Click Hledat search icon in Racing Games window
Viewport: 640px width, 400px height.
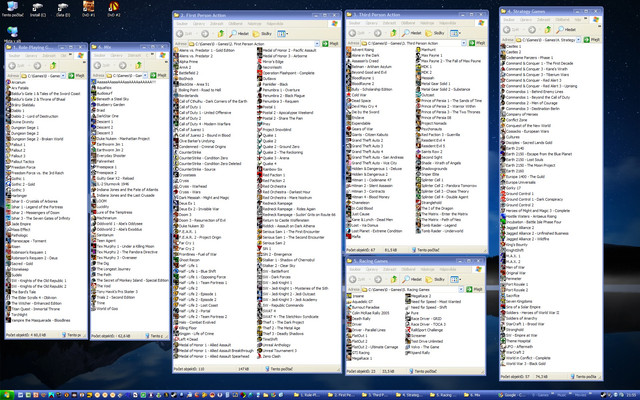pyautogui.click(x=412, y=279)
